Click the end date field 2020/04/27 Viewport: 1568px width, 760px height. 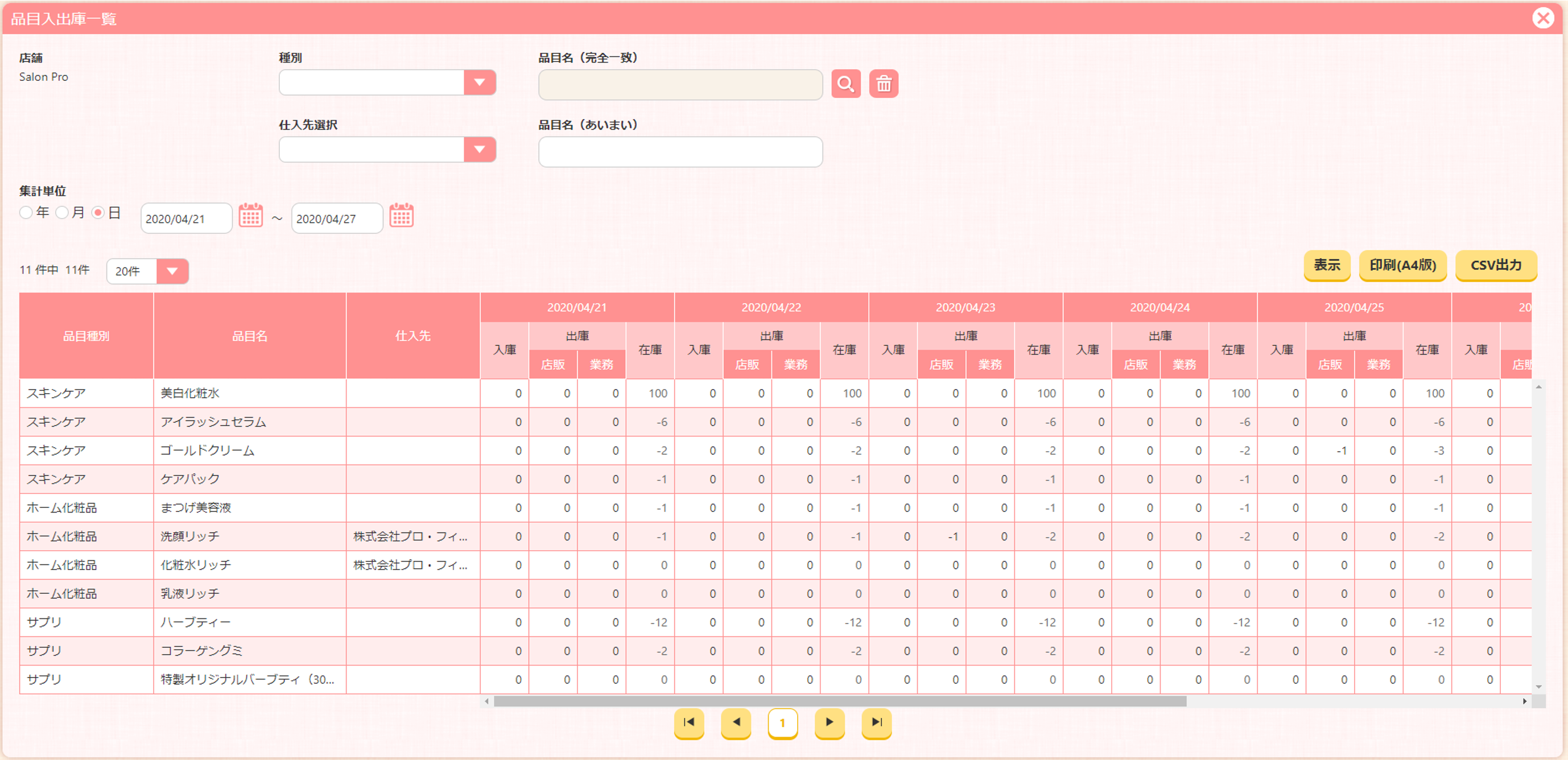pos(337,218)
